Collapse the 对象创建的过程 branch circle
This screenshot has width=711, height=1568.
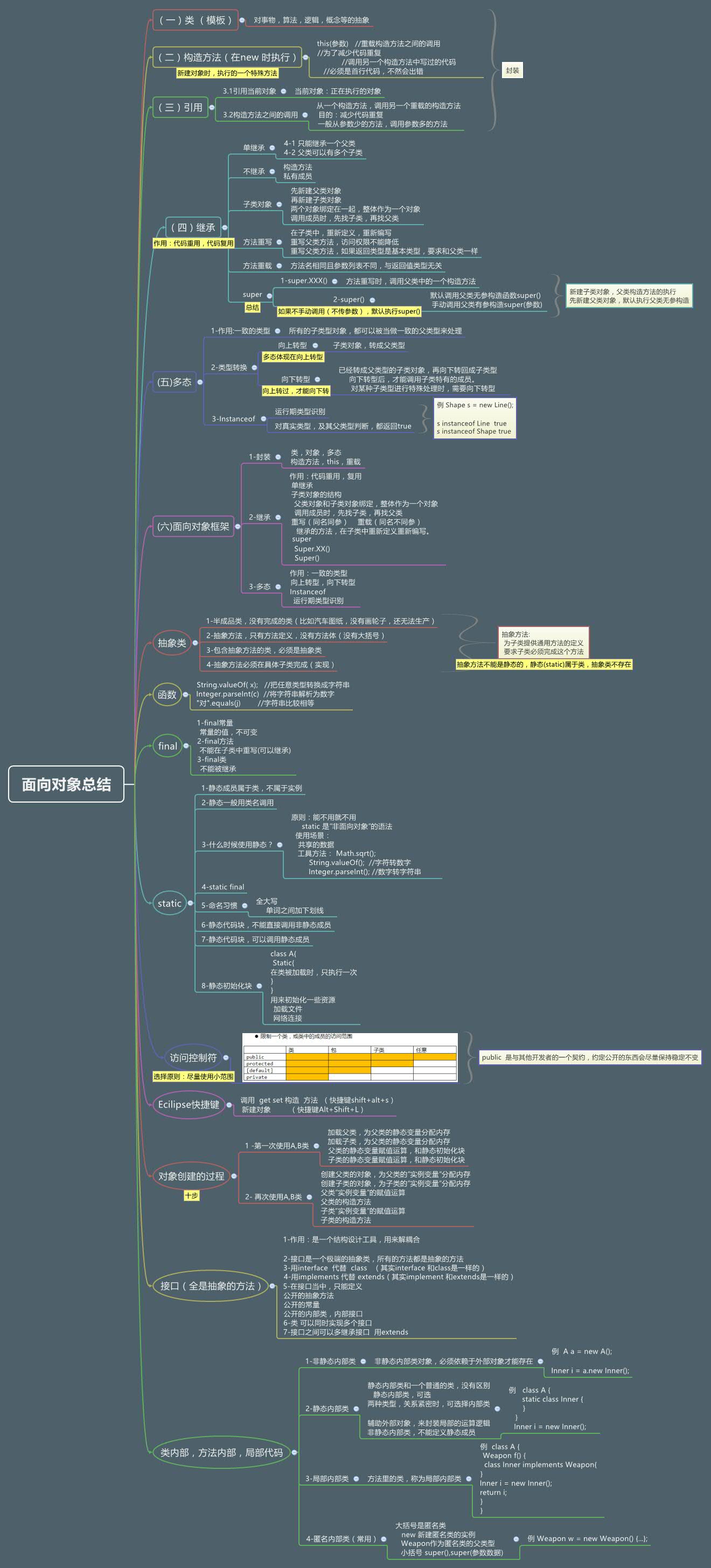click(234, 1176)
